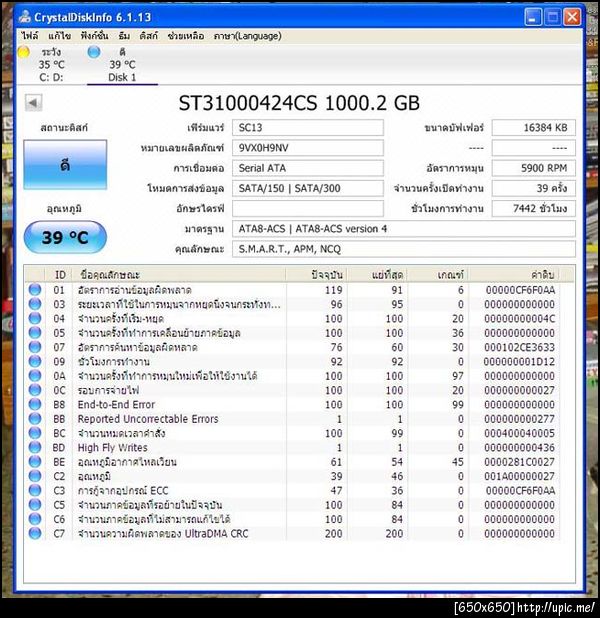Click raw value 000400040005
This screenshot has height=618, width=600.
click(519, 433)
